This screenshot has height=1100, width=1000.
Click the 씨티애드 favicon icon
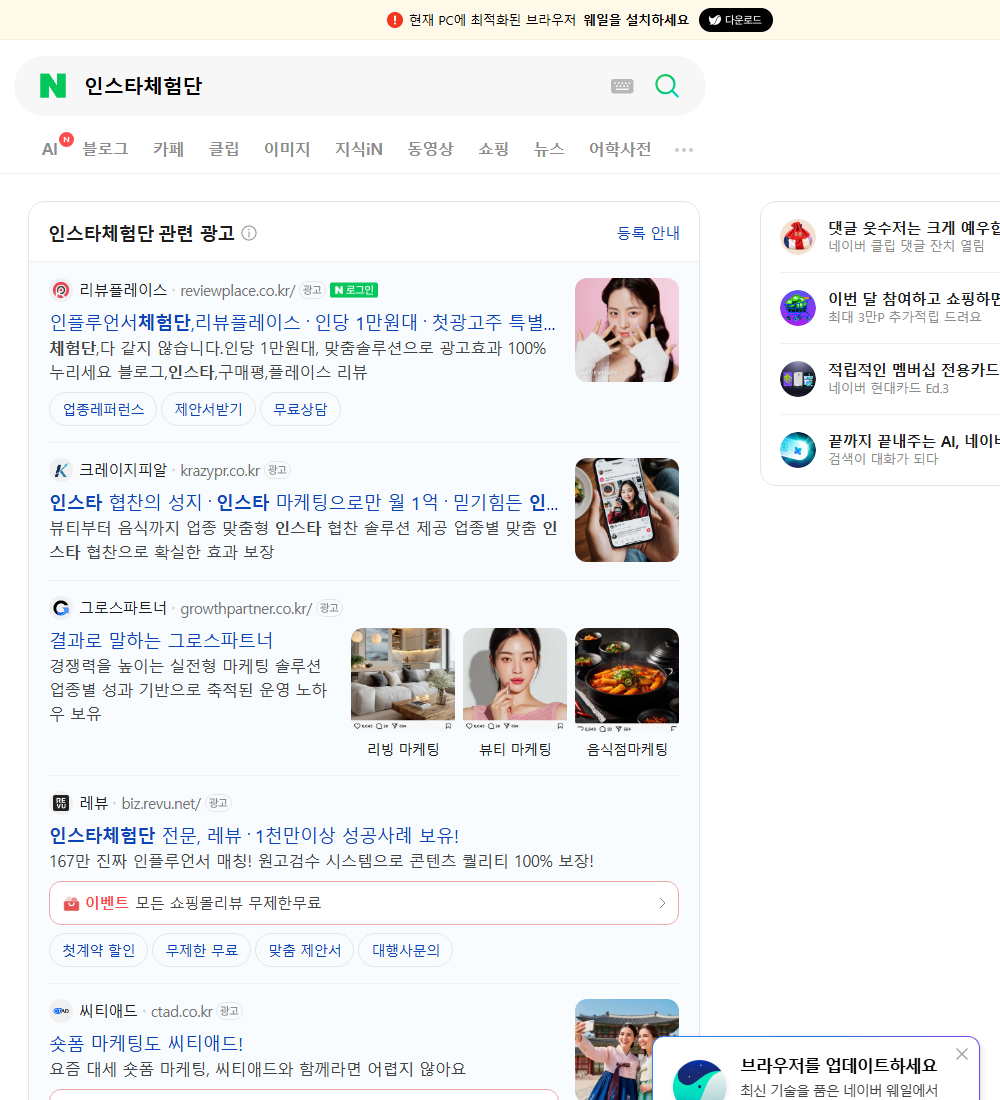[61, 1011]
